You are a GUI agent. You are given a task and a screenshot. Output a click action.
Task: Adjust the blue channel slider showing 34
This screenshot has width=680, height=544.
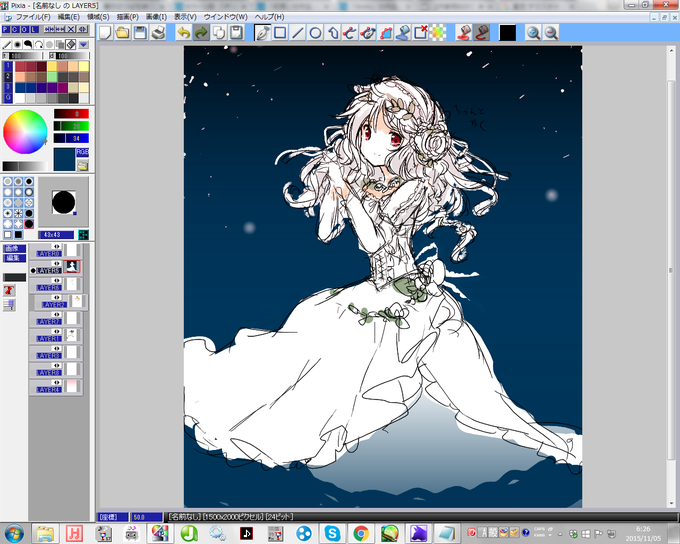[x=71, y=138]
